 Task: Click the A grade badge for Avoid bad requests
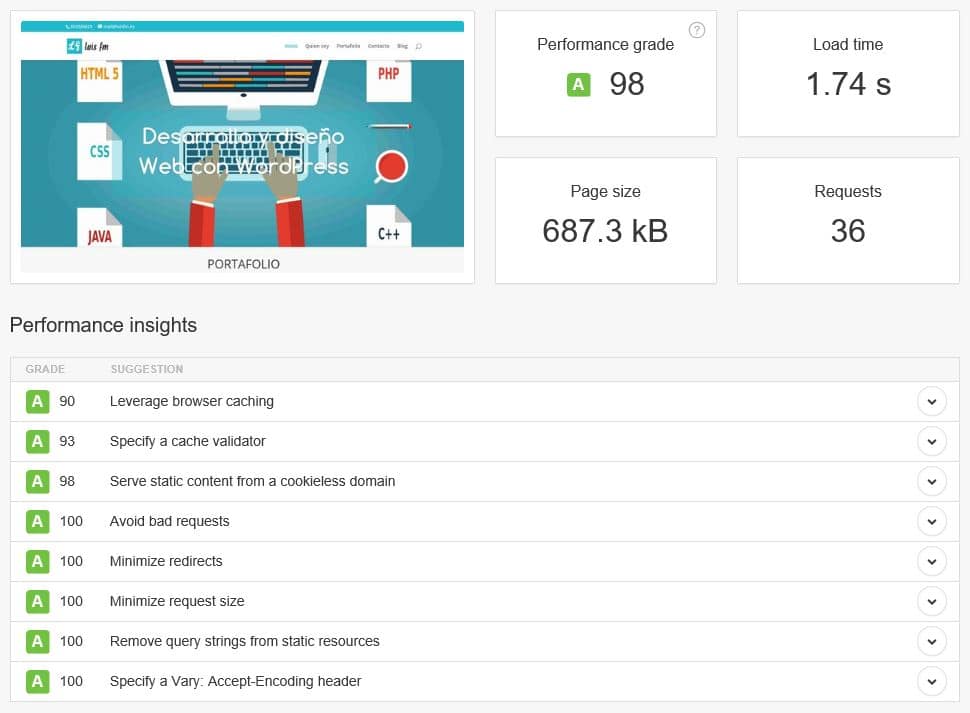coord(37,522)
